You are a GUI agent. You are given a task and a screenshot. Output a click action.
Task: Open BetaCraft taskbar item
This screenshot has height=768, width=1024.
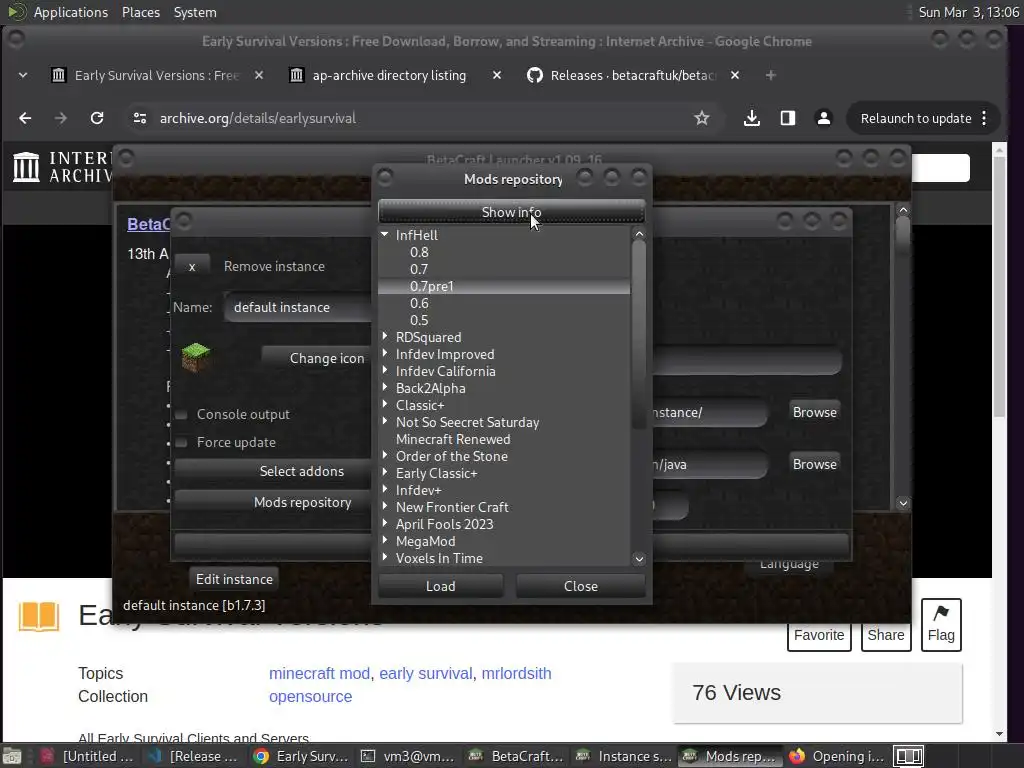pos(516,756)
